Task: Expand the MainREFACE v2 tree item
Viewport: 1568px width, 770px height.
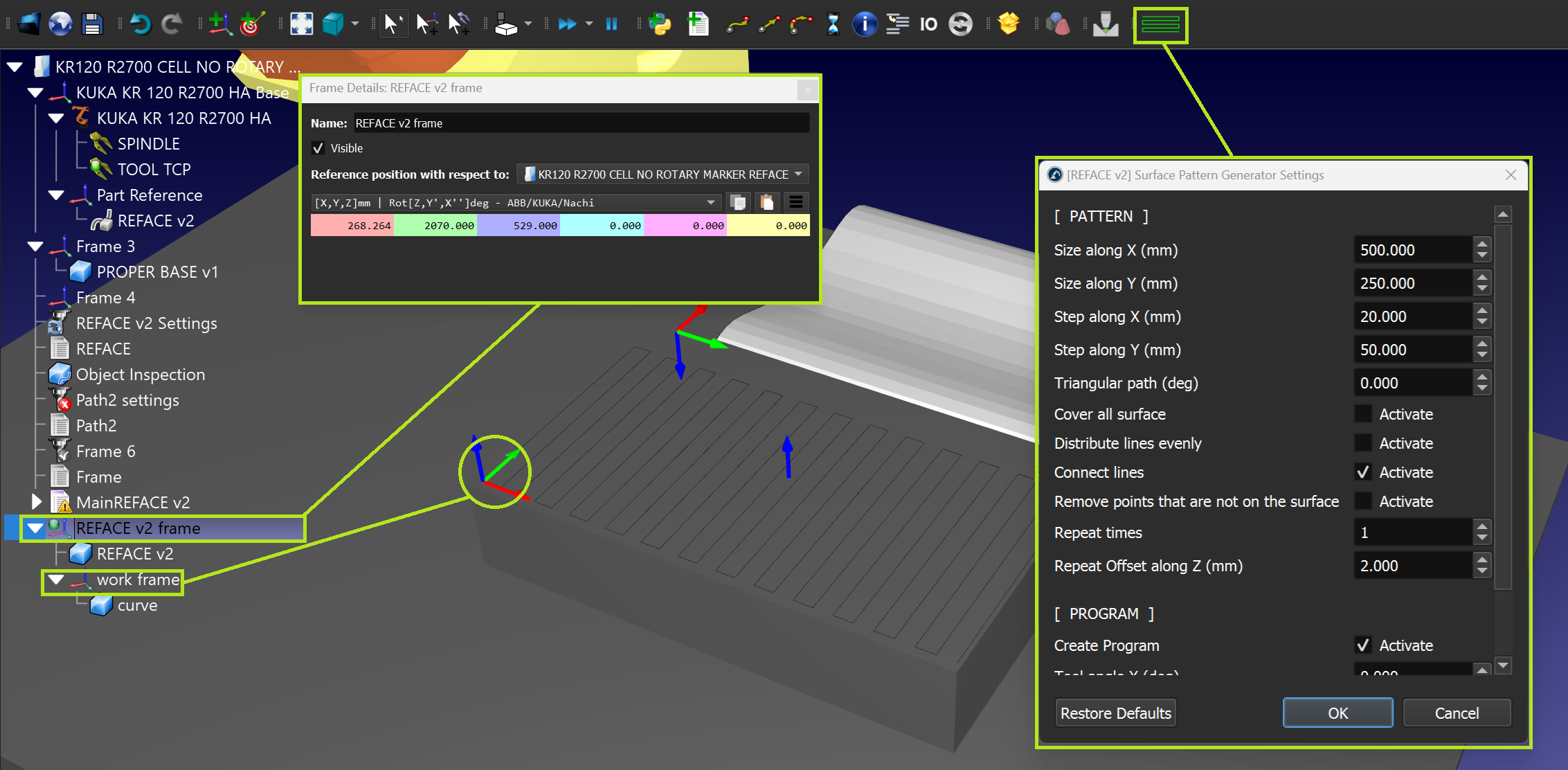Action: (x=36, y=502)
